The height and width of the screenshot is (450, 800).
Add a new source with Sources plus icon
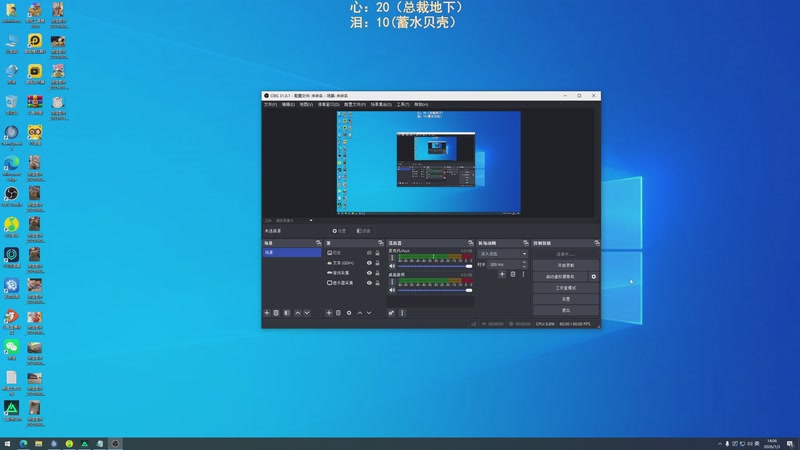tap(329, 313)
